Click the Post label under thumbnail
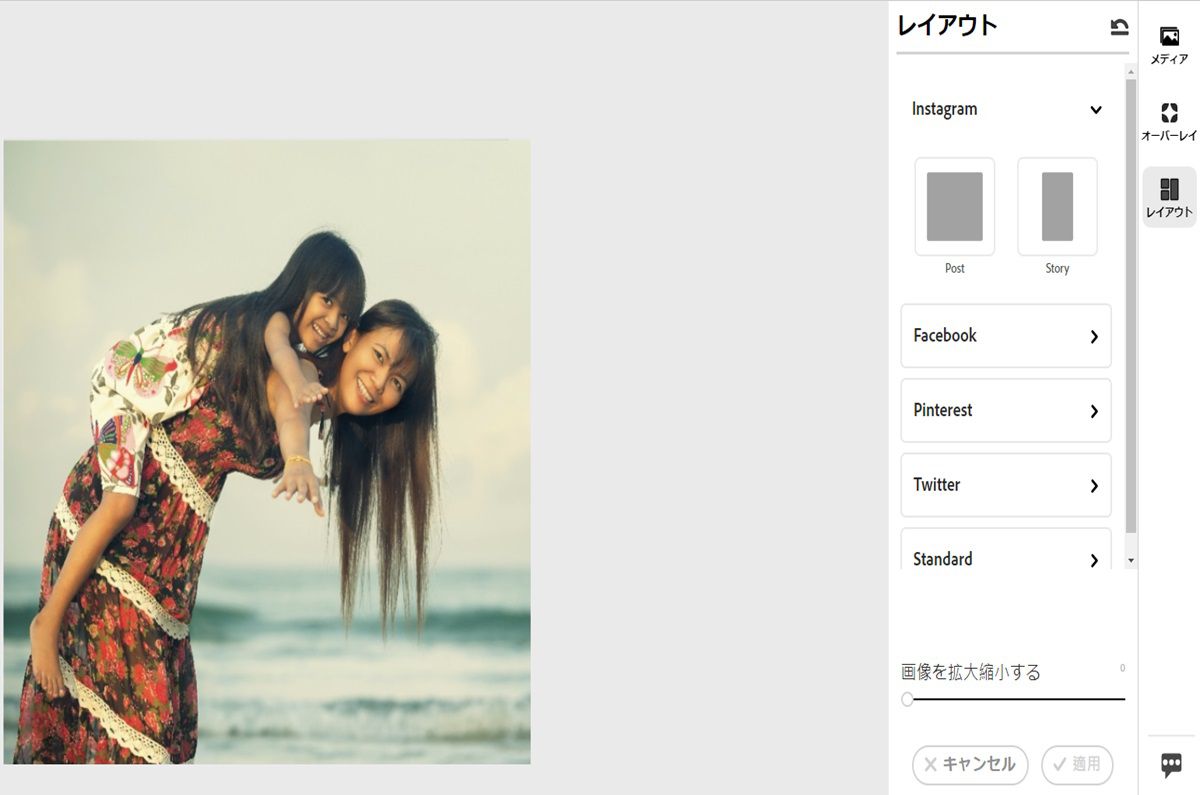This screenshot has height=795, width=1200. point(955,268)
